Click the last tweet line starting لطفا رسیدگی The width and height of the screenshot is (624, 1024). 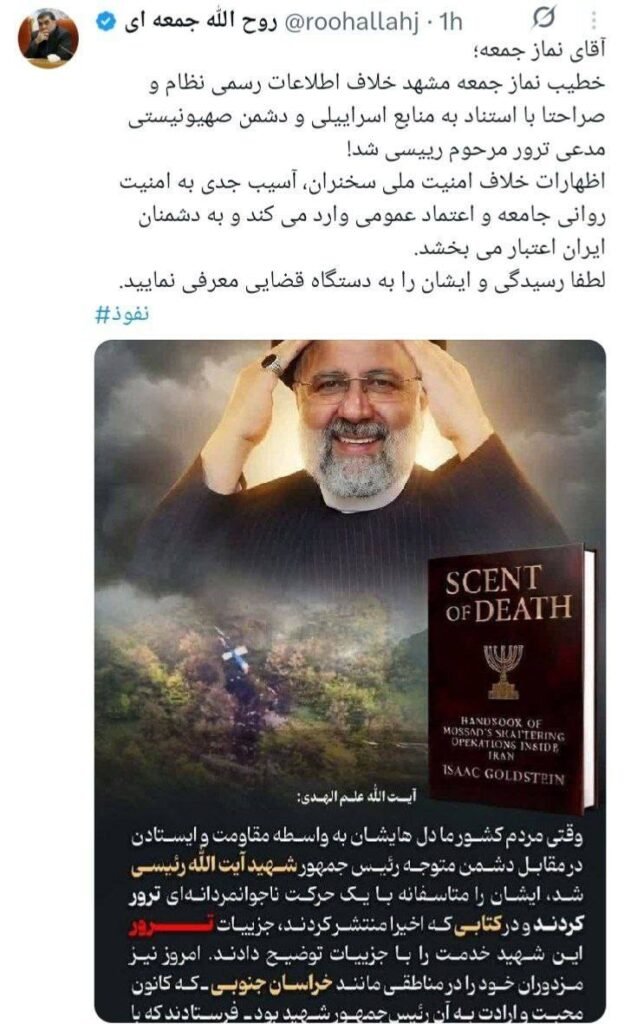(x=364, y=281)
